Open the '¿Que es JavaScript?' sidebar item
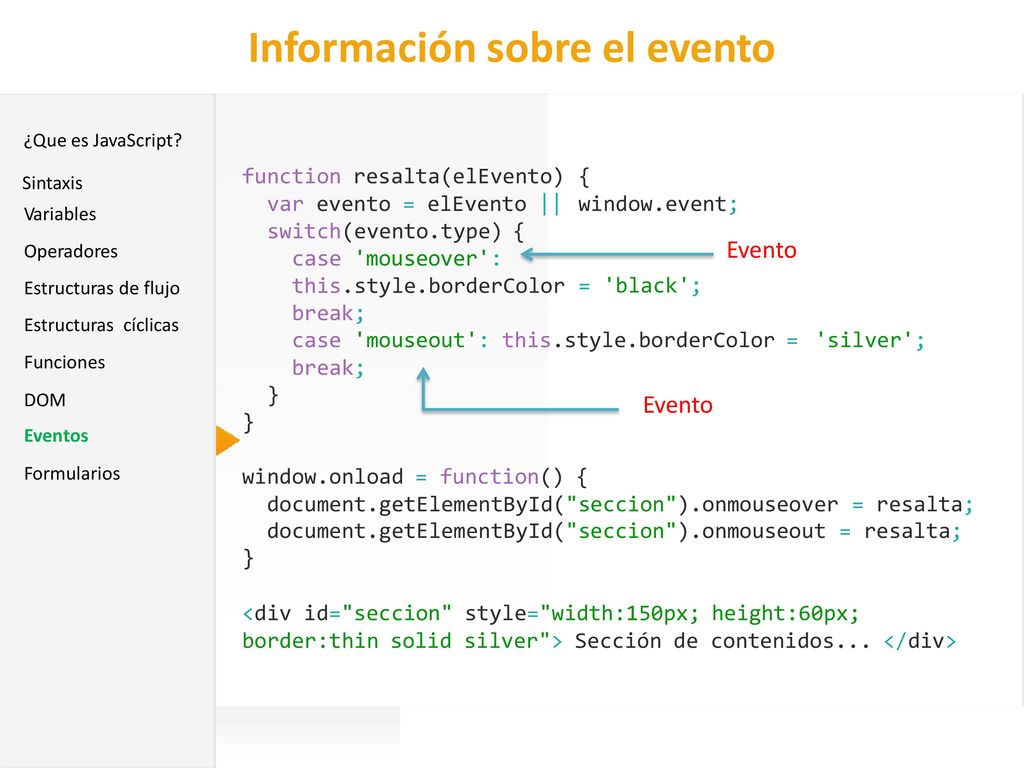Image resolution: width=1024 pixels, height=768 pixels. (x=103, y=140)
